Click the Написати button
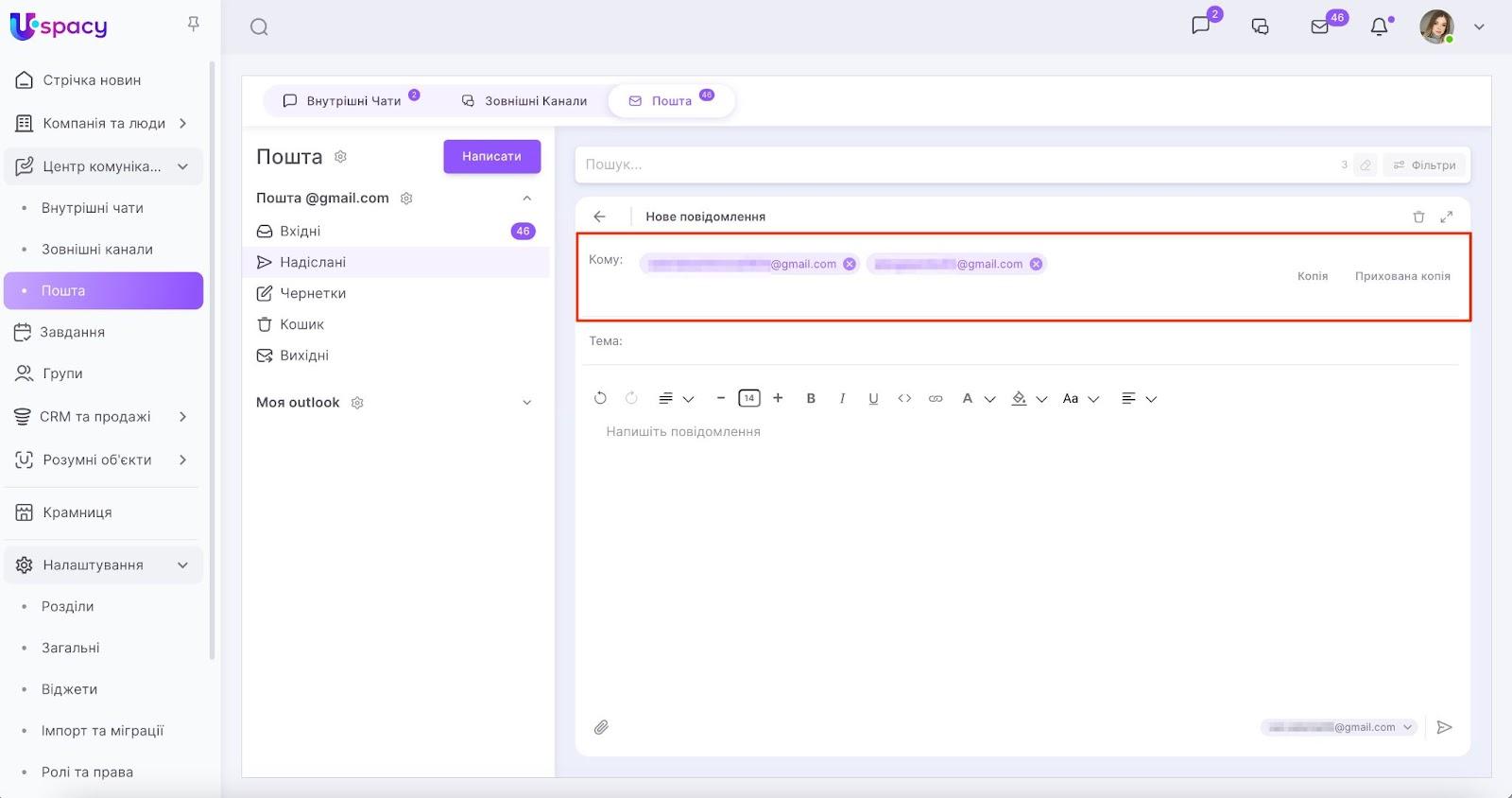 [x=491, y=157]
